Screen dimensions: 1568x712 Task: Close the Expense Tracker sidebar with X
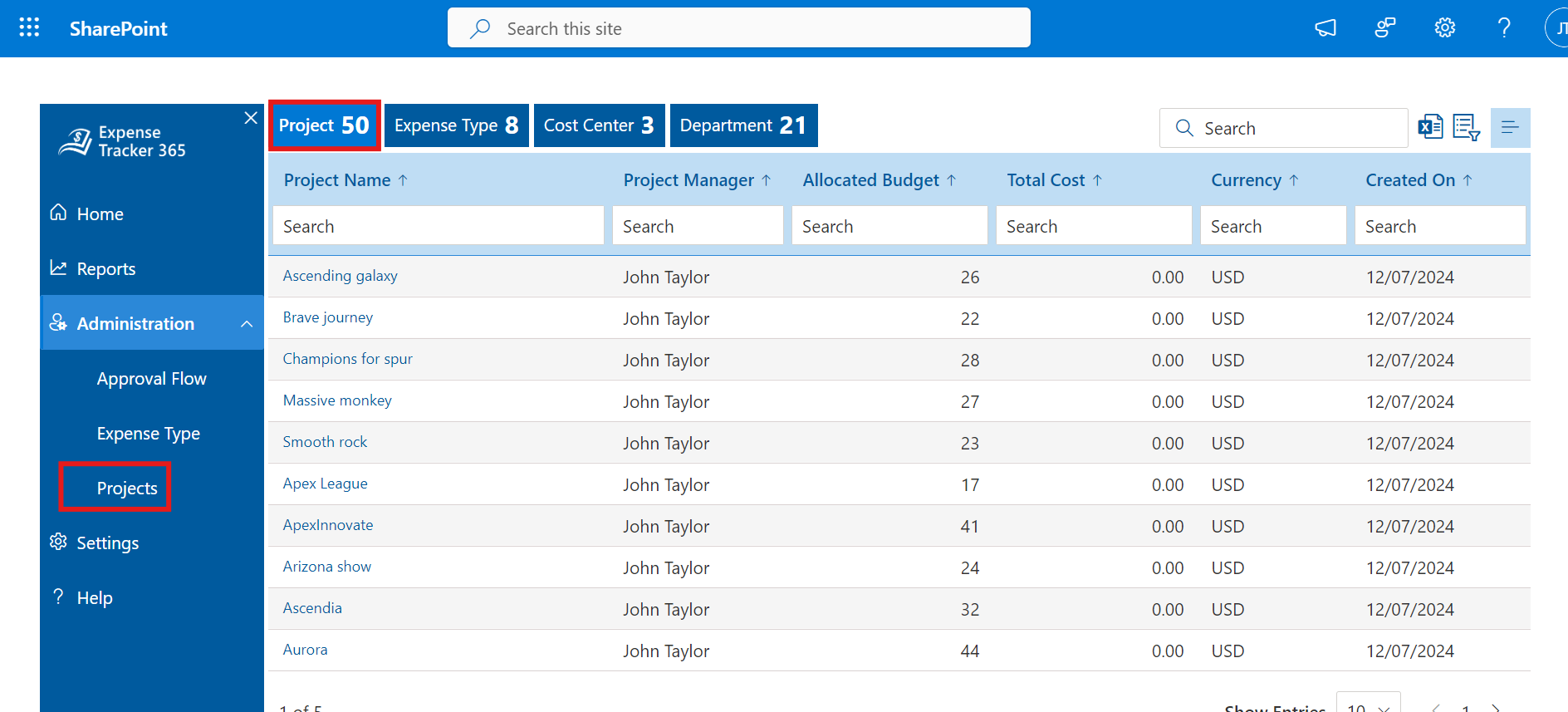[251, 118]
